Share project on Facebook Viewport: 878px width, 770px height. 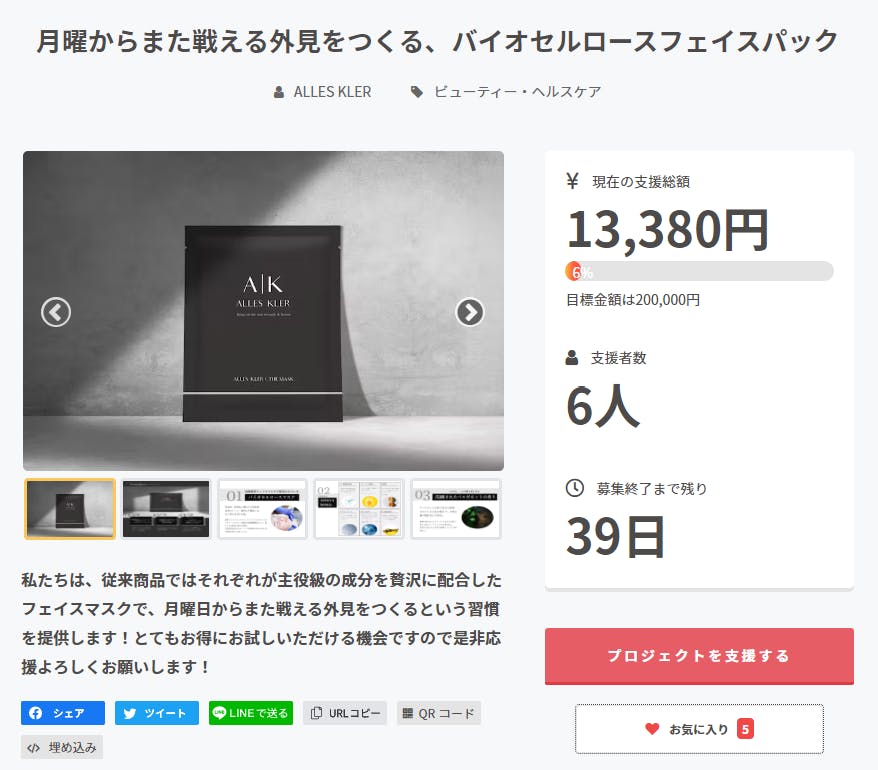coord(63,713)
